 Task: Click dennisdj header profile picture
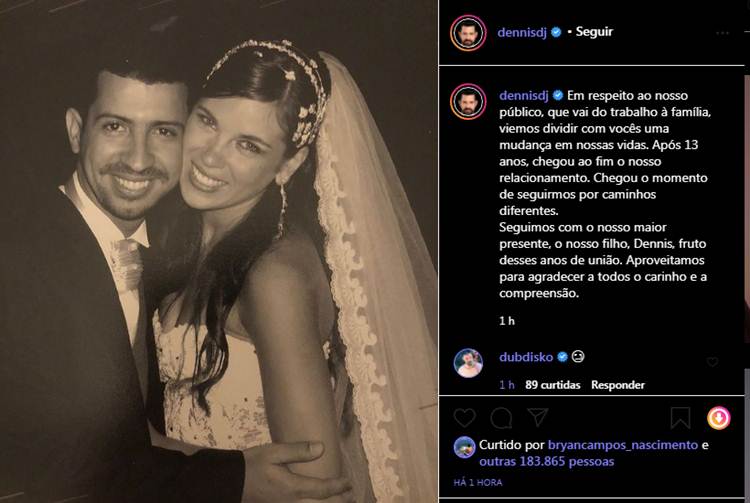[x=468, y=33]
